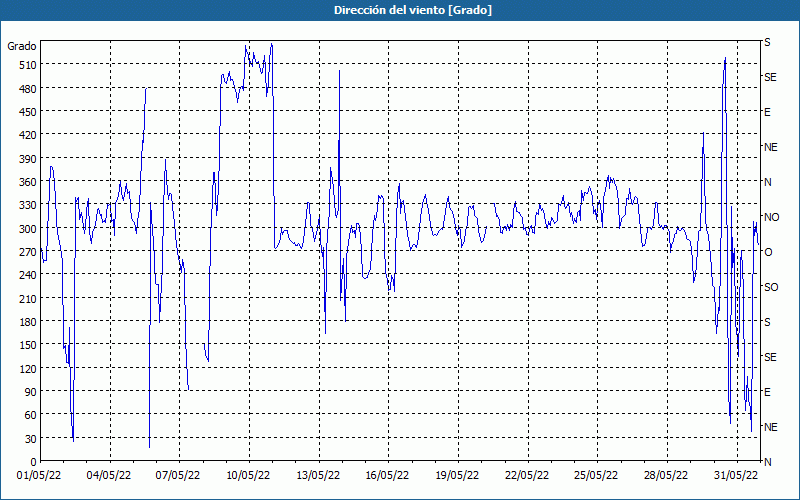Click the 330 value on left axis
Screen dimensions: 800x500
click(x=27, y=205)
